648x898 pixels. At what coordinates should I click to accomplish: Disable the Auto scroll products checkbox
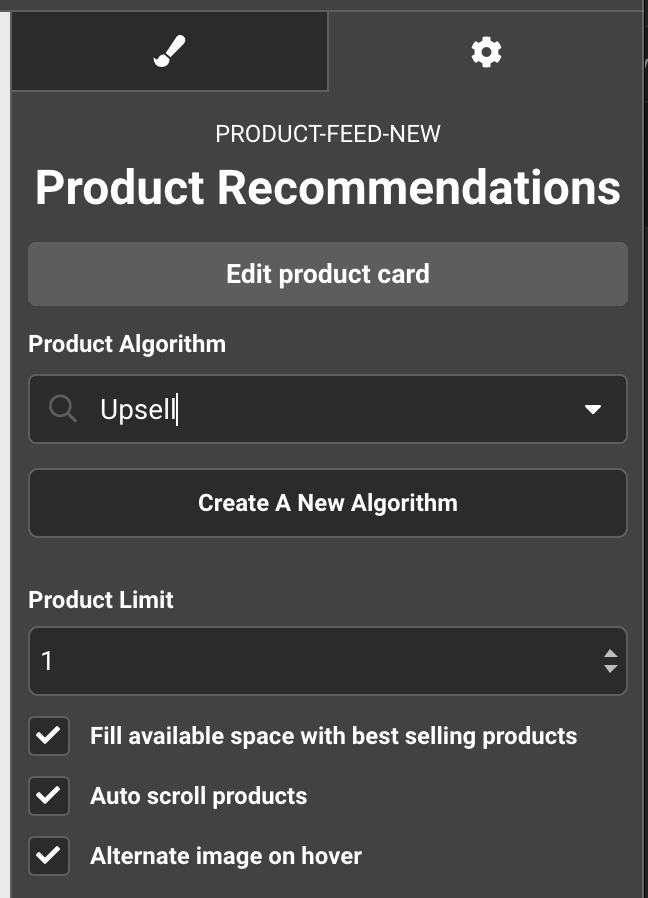coord(49,797)
